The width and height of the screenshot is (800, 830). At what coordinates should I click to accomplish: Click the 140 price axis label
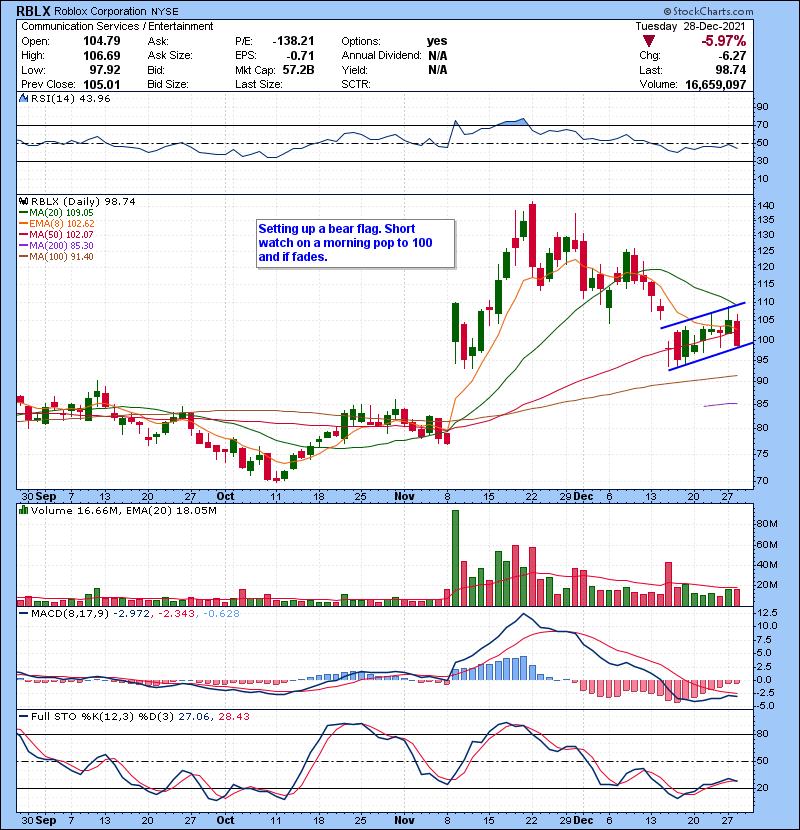766,205
